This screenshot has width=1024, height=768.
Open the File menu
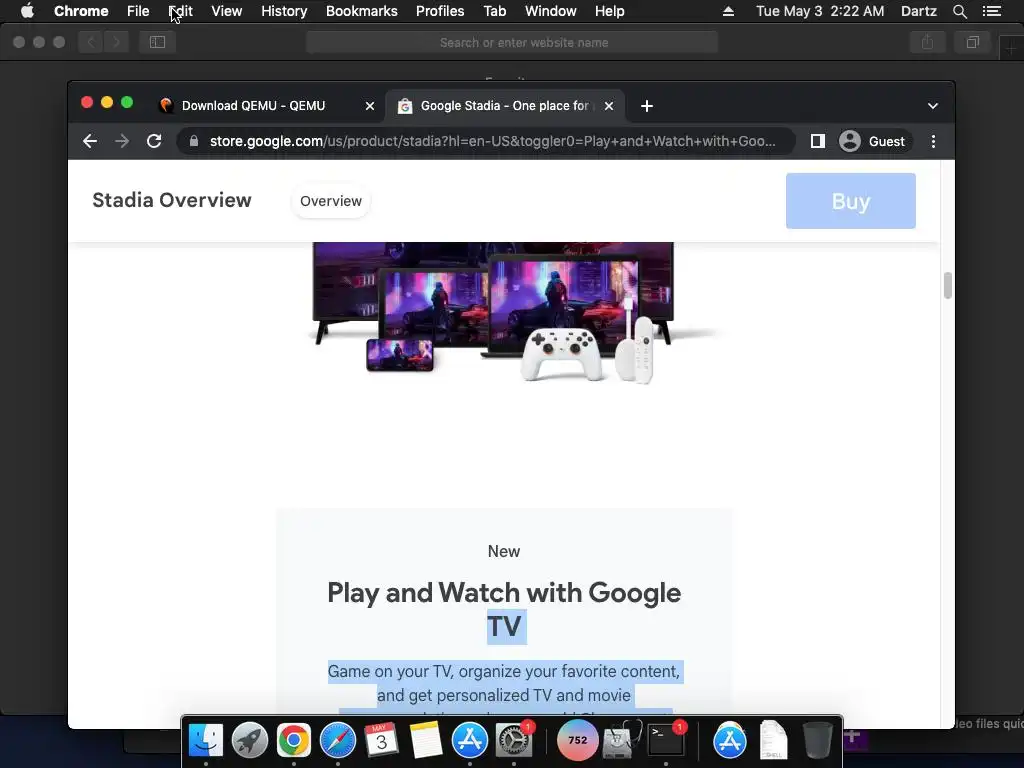(x=138, y=11)
